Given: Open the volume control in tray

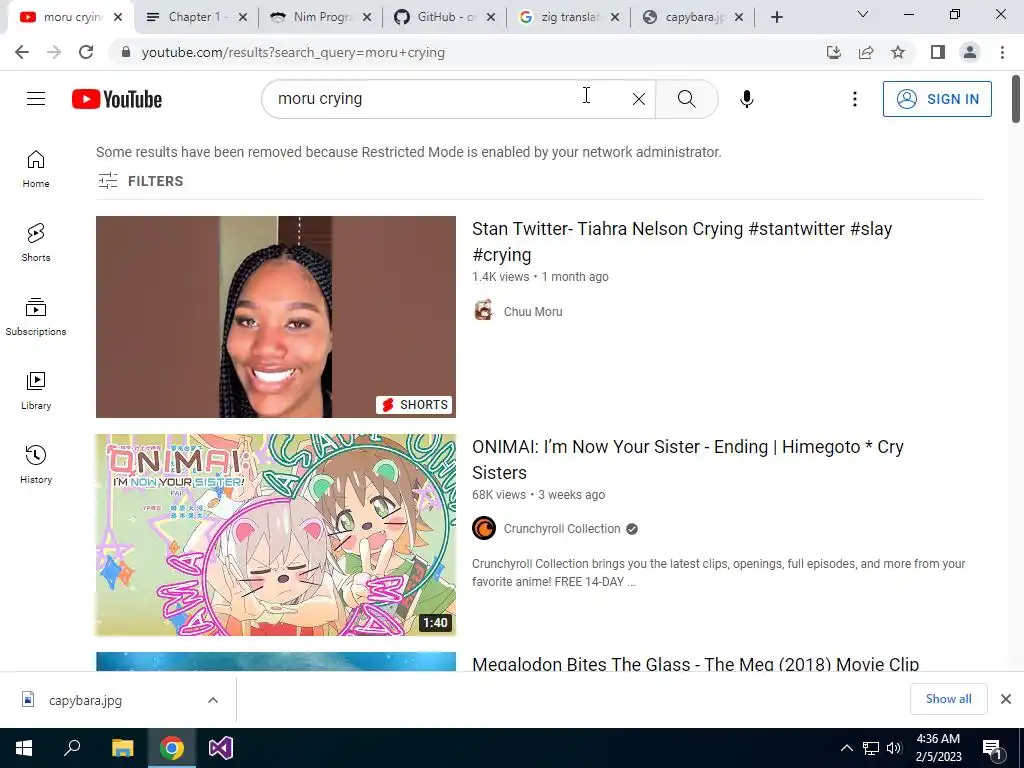Looking at the screenshot, I should 894,748.
